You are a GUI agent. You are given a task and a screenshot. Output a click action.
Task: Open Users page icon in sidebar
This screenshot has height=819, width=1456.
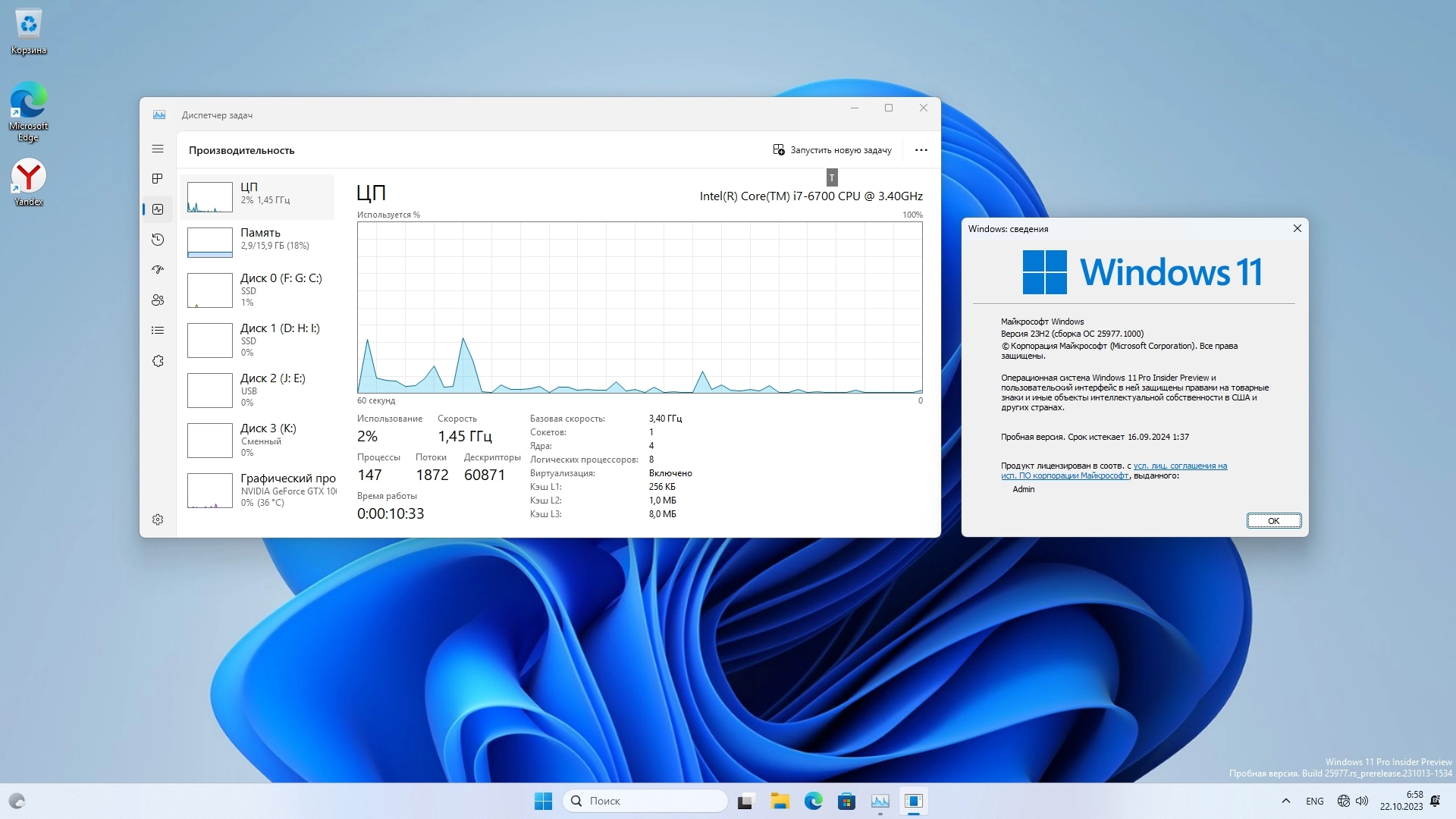(x=158, y=300)
